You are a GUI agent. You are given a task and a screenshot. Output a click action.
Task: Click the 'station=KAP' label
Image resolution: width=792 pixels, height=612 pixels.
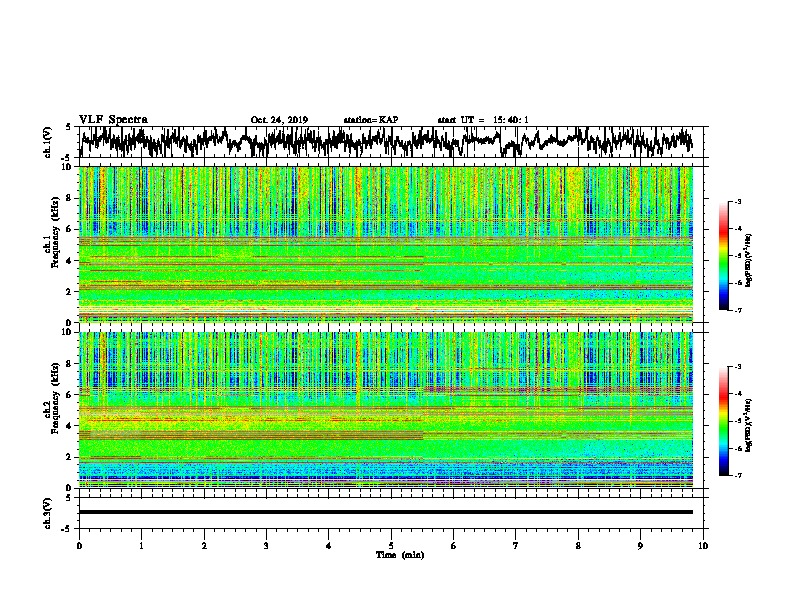pyautogui.click(x=371, y=120)
